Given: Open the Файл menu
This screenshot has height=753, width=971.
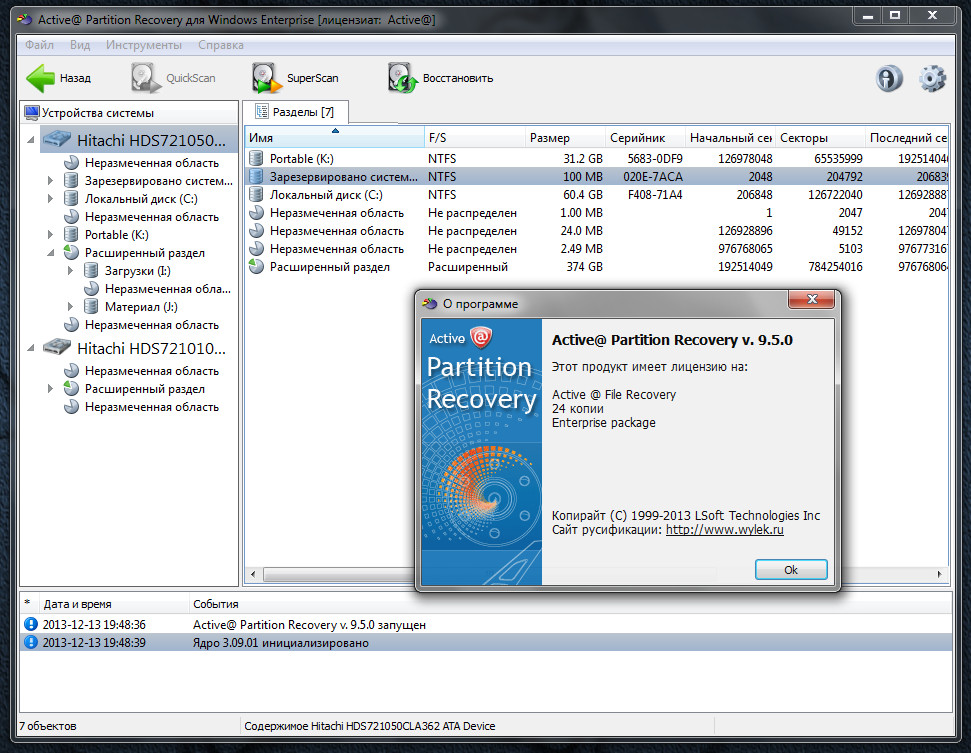Looking at the screenshot, I should [40, 45].
